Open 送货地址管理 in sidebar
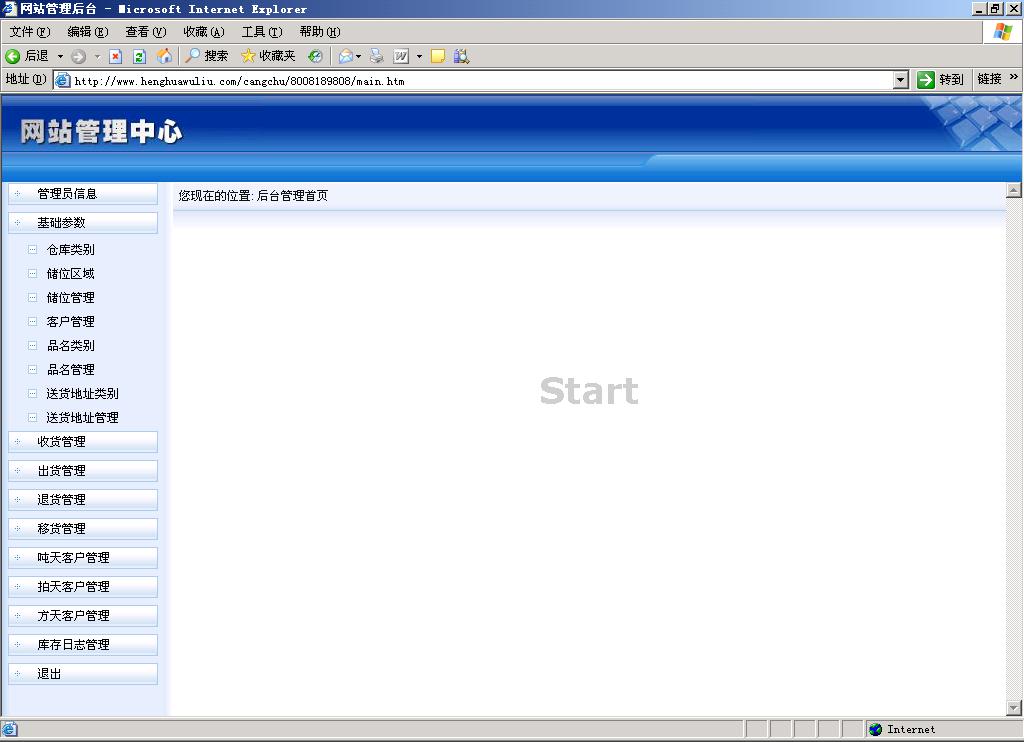 82,418
